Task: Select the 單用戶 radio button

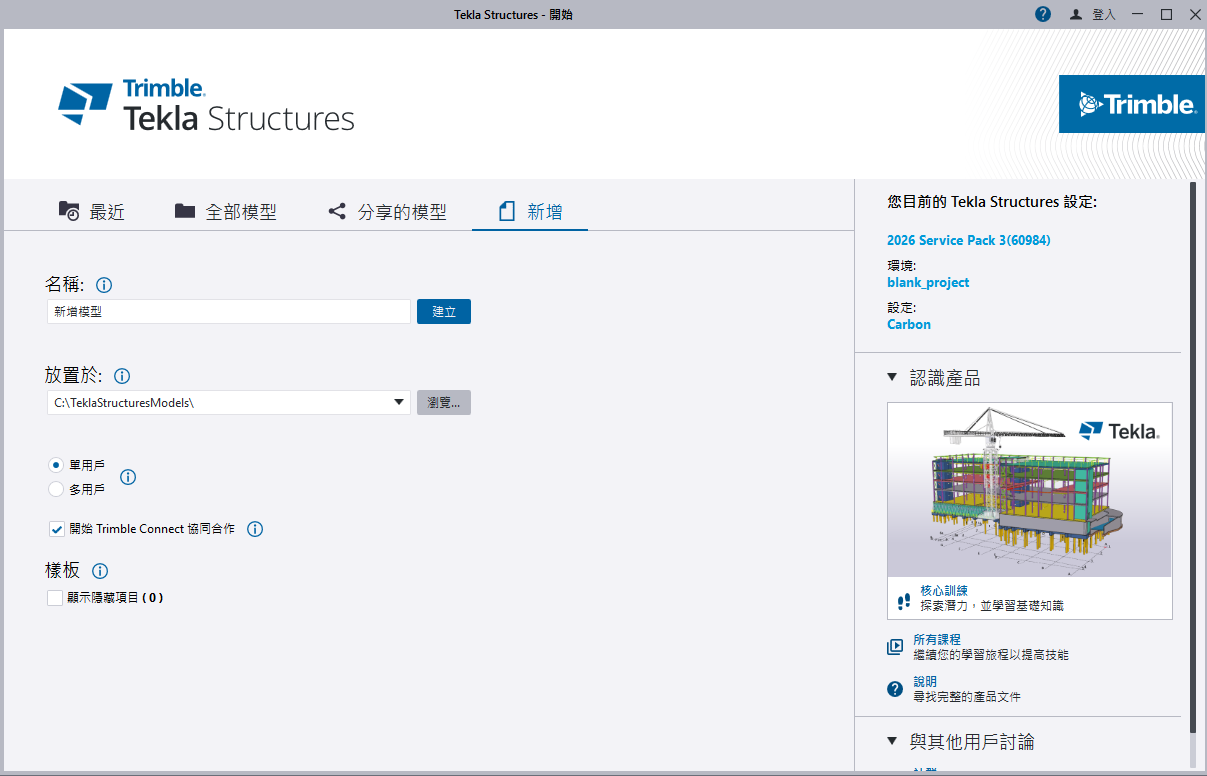Action: coord(56,465)
